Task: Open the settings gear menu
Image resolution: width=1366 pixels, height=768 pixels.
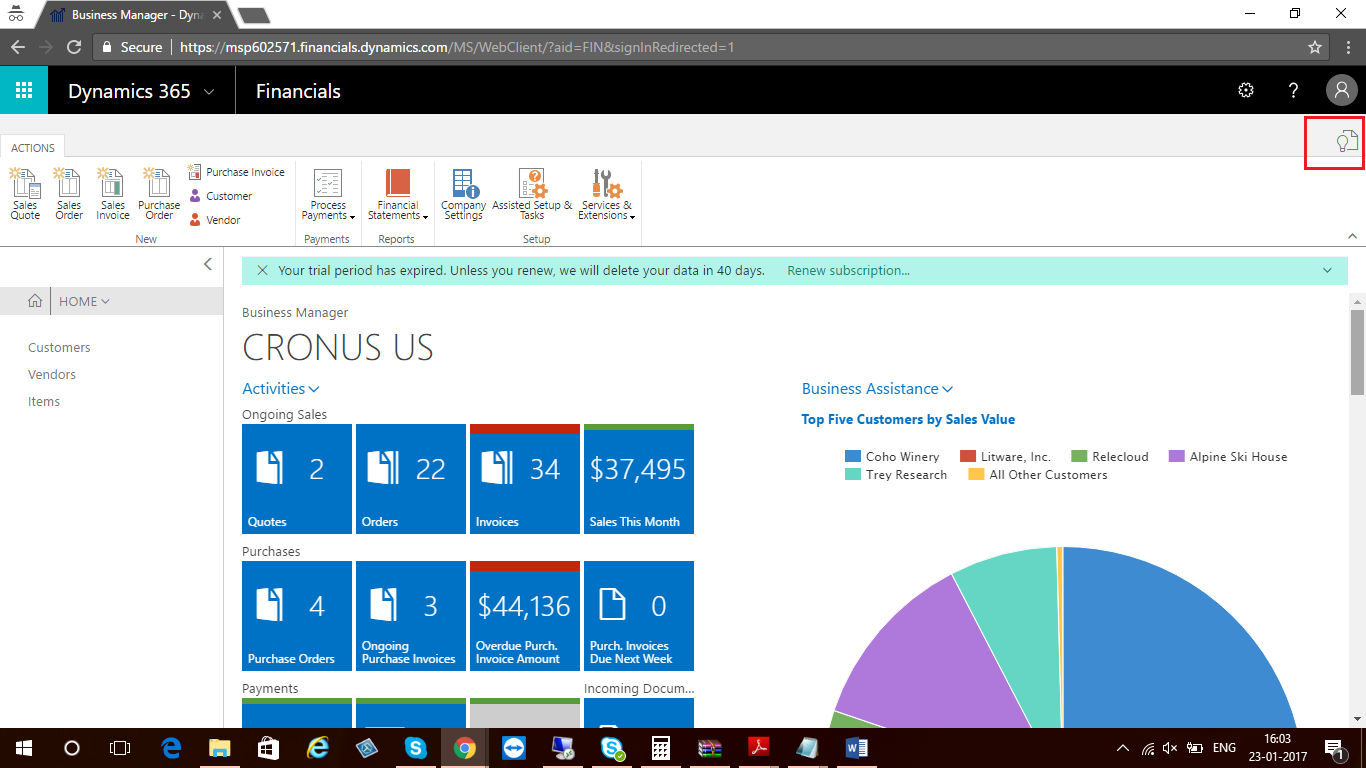Action: (1246, 90)
